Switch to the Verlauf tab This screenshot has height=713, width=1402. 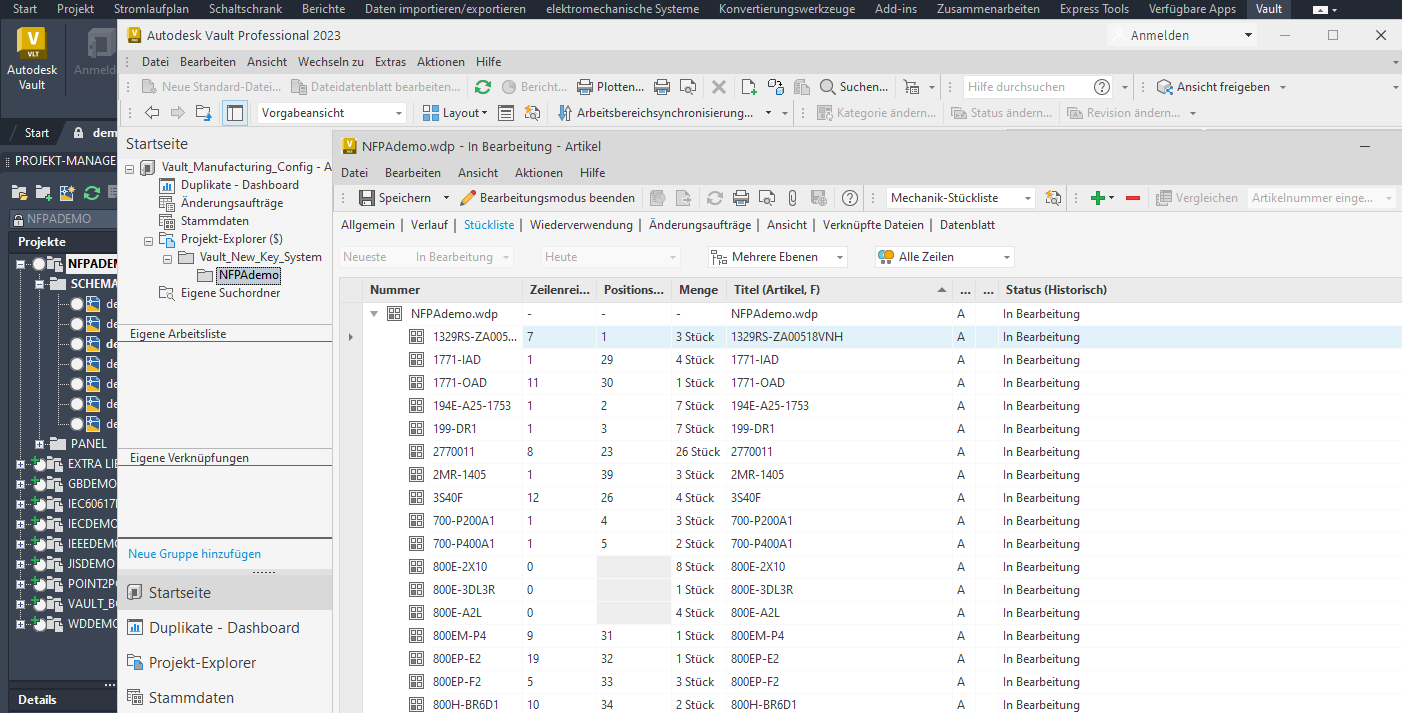point(429,225)
